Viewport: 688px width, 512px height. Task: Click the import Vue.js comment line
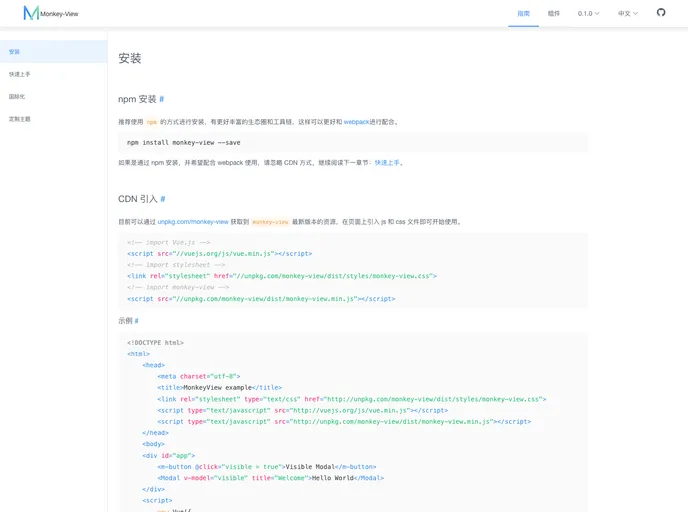click(168, 243)
